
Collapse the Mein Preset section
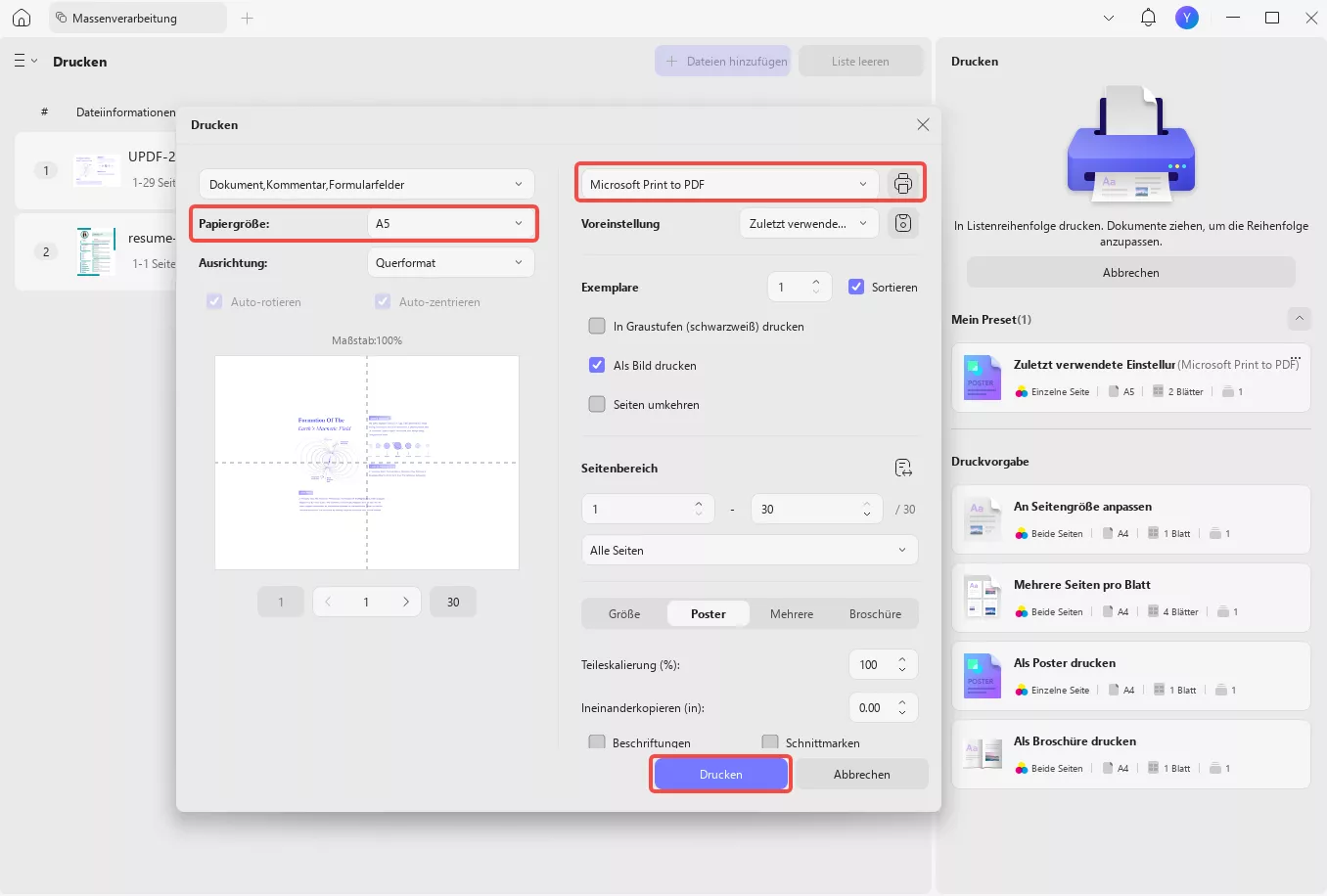pyautogui.click(x=1300, y=319)
